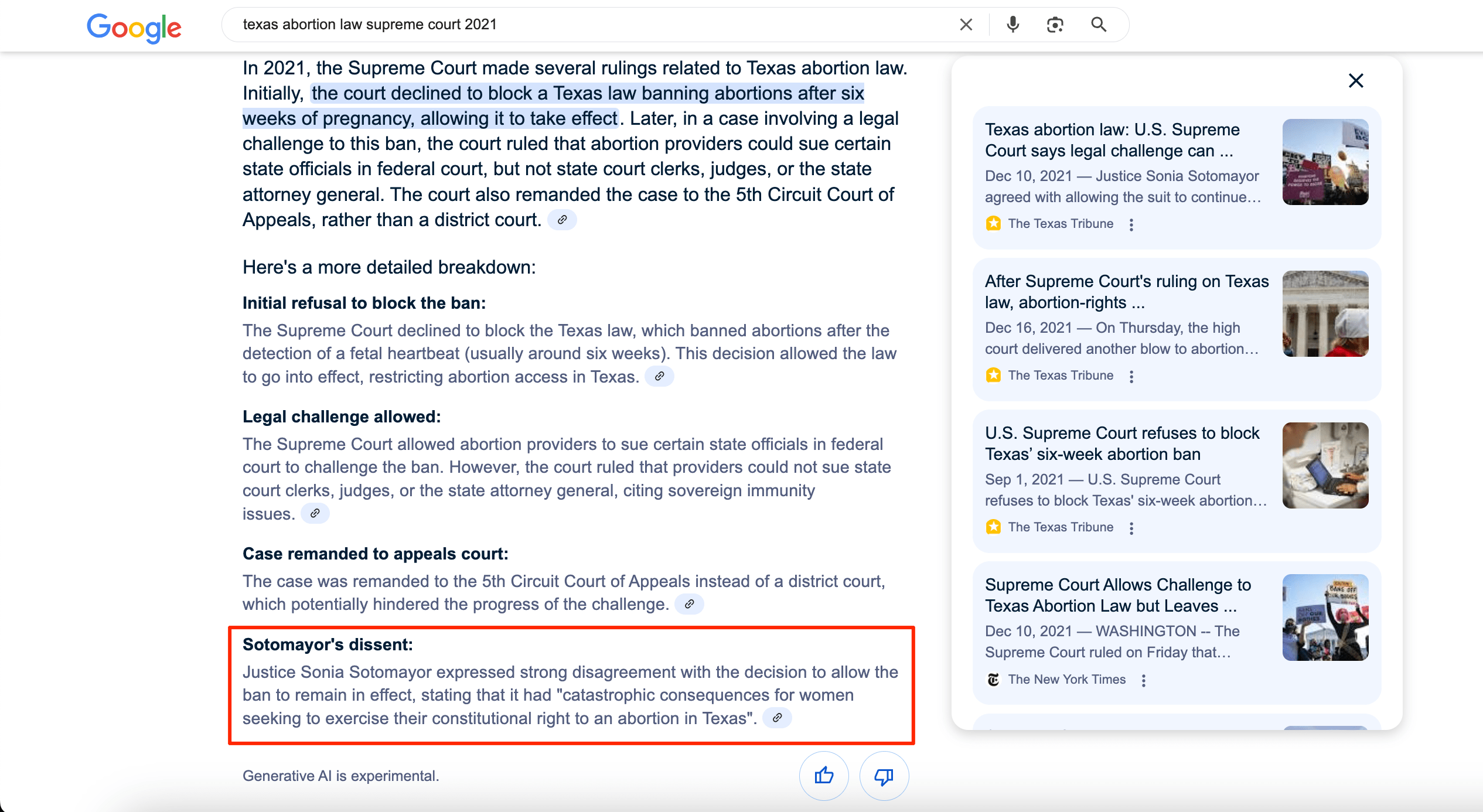Screen dimensions: 1483x812
Task: Click 'Here's a more detailed breakdown:' text
Action: coord(389,267)
